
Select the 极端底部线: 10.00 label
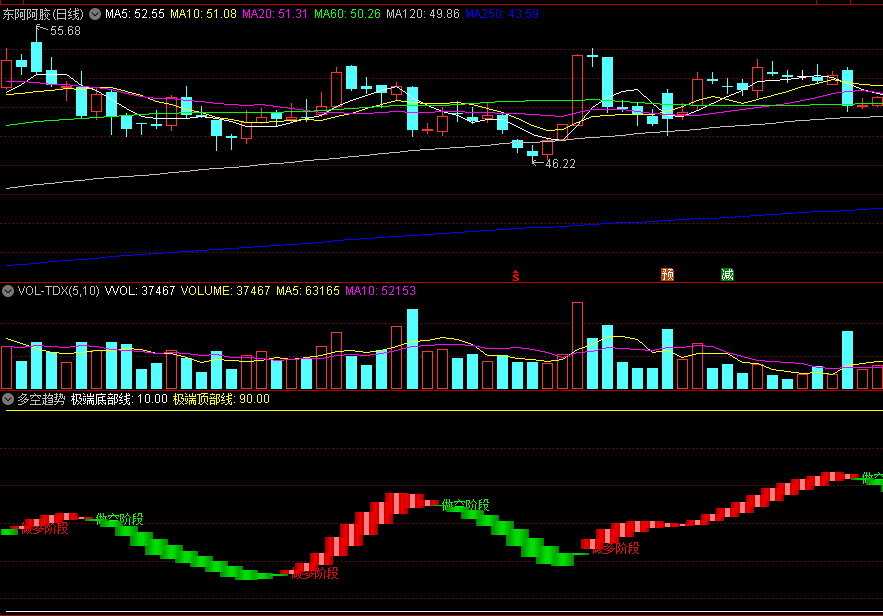point(119,399)
